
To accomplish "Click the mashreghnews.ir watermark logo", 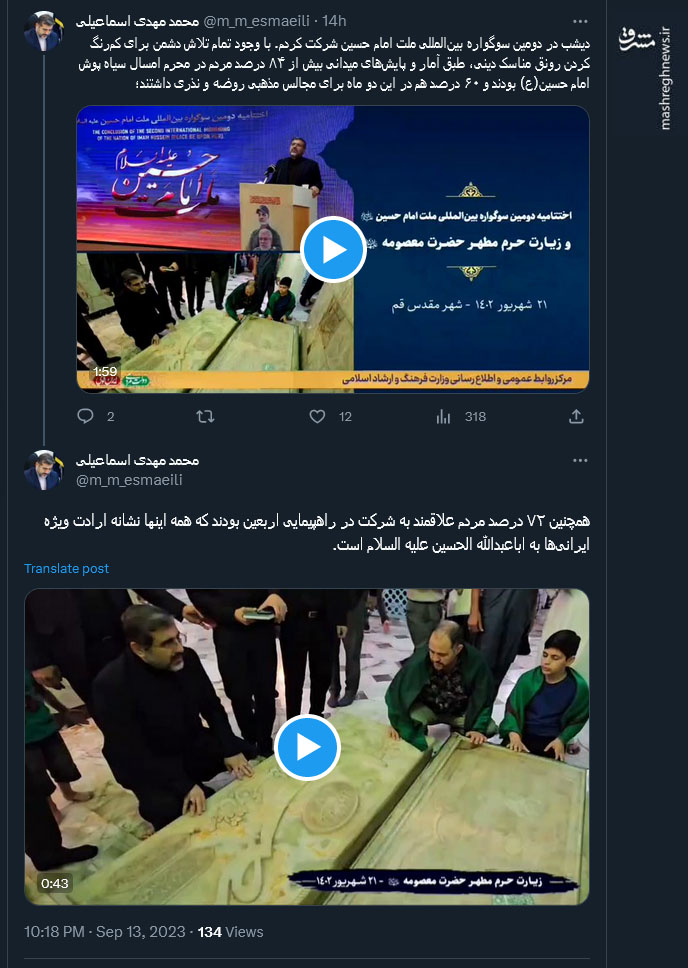I will [645, 77].
